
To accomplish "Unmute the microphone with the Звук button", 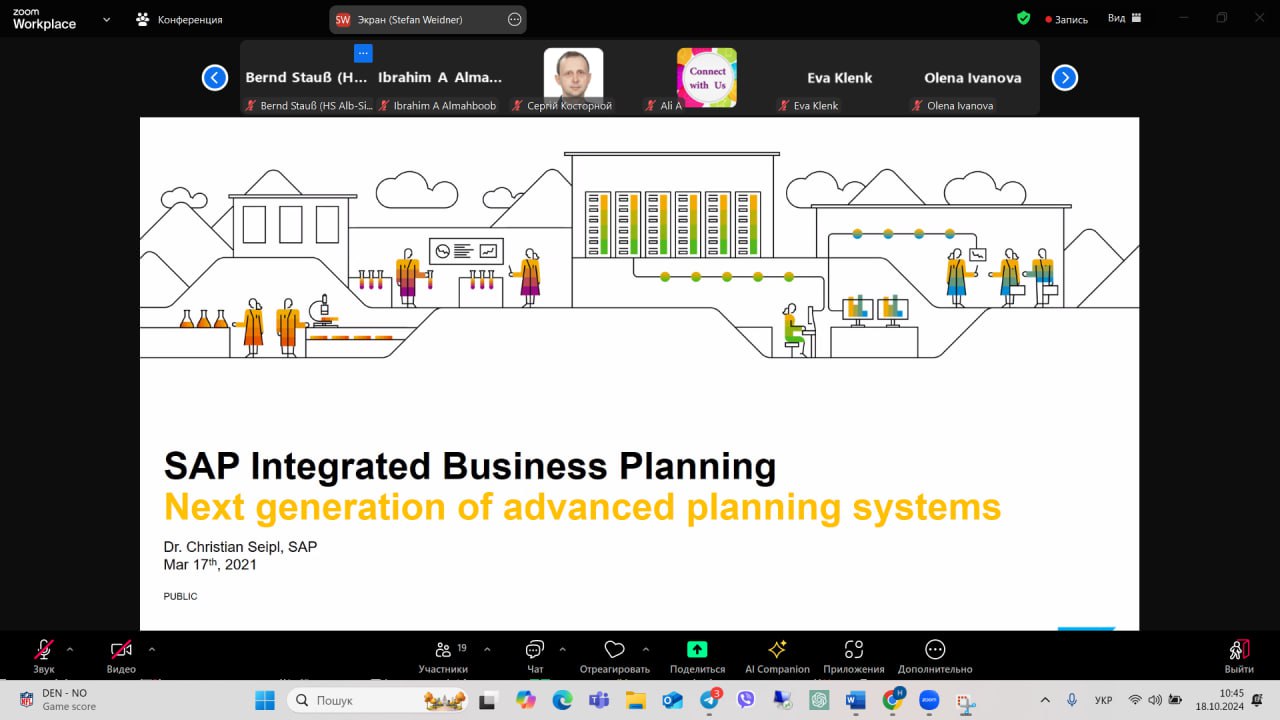I will (x=44, y=651).
